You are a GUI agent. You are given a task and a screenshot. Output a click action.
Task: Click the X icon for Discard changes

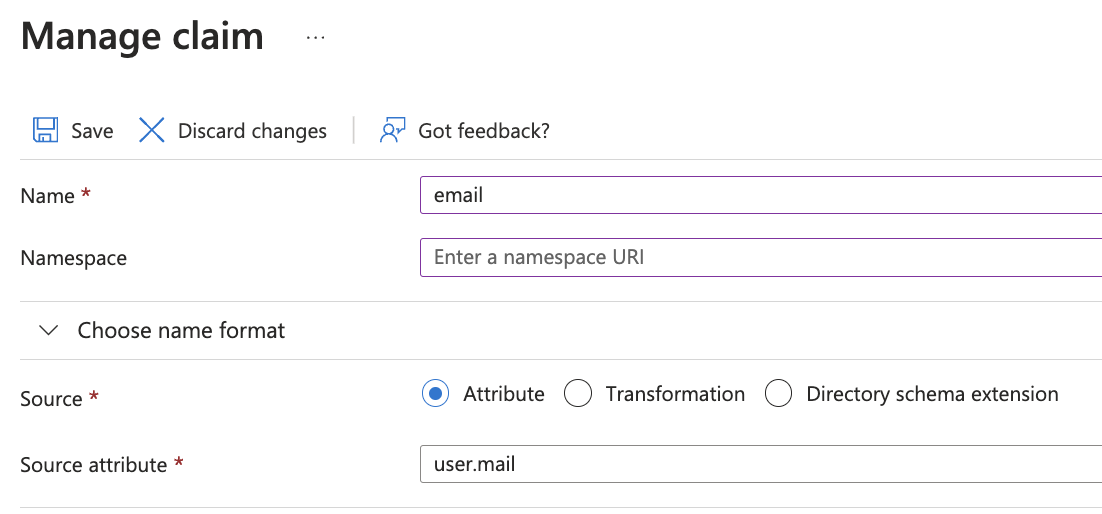pyautogui.click(x=152, y=131)
